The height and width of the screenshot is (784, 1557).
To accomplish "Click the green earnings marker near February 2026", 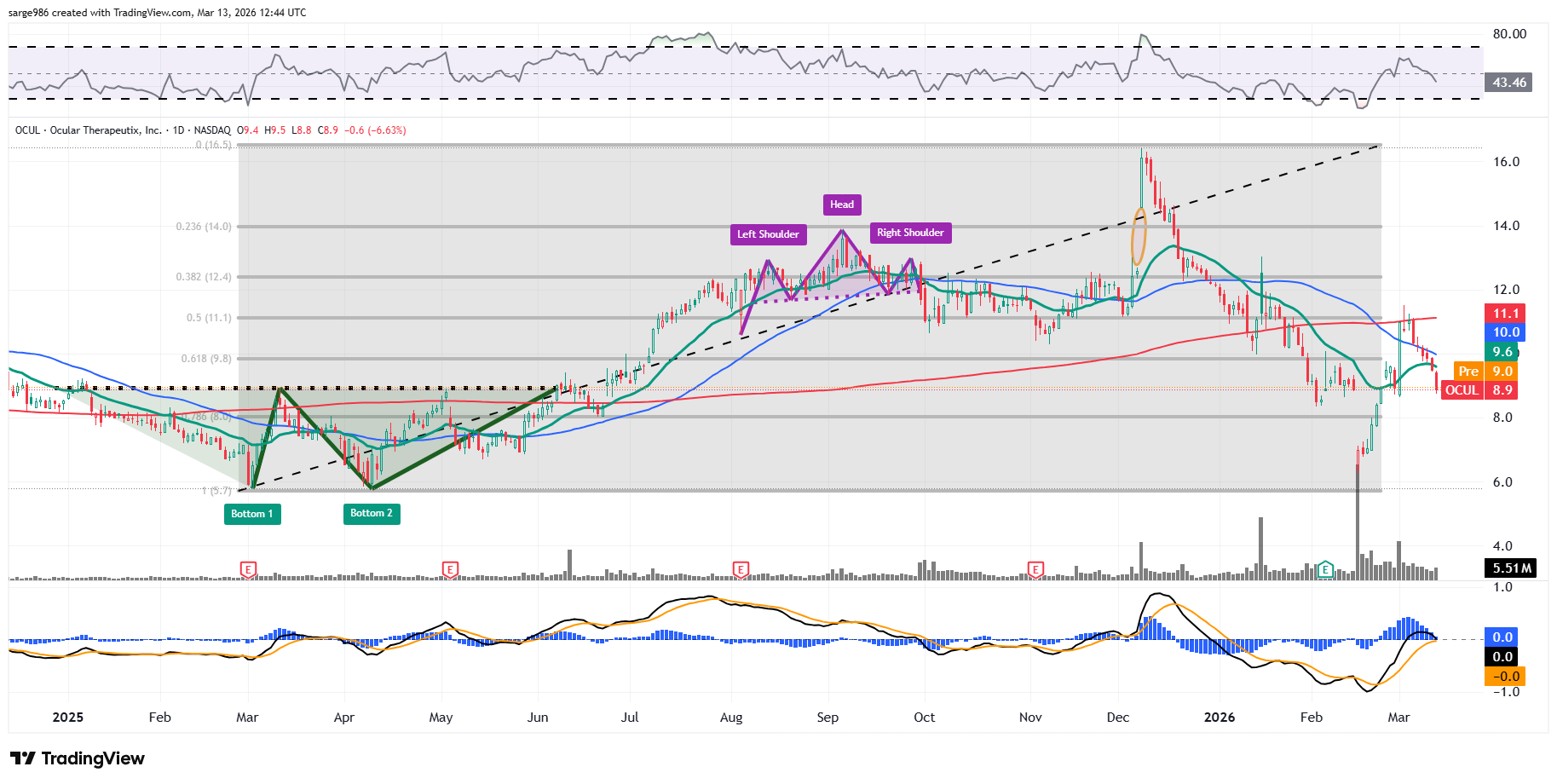I will click(x=1324, y=569).
